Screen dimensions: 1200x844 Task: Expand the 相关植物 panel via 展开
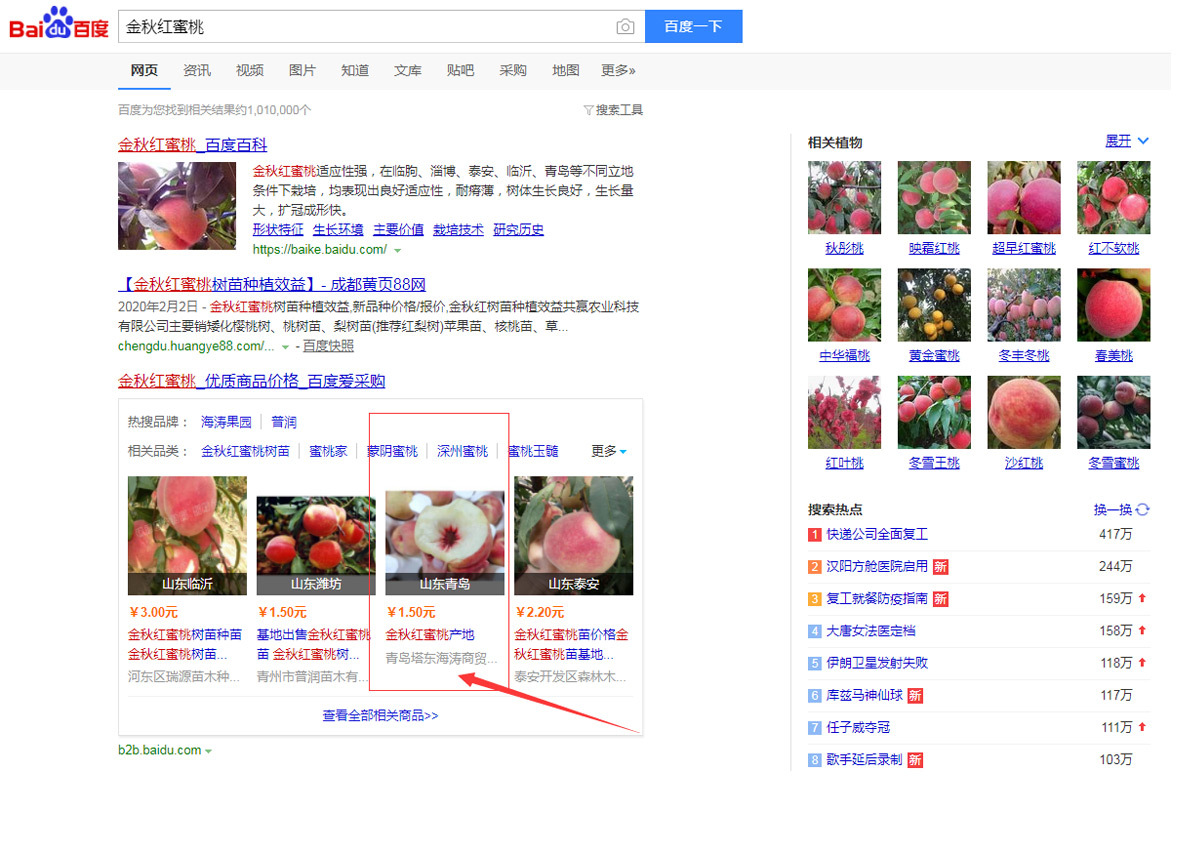pyautogui.click(x=1127, y=141)
